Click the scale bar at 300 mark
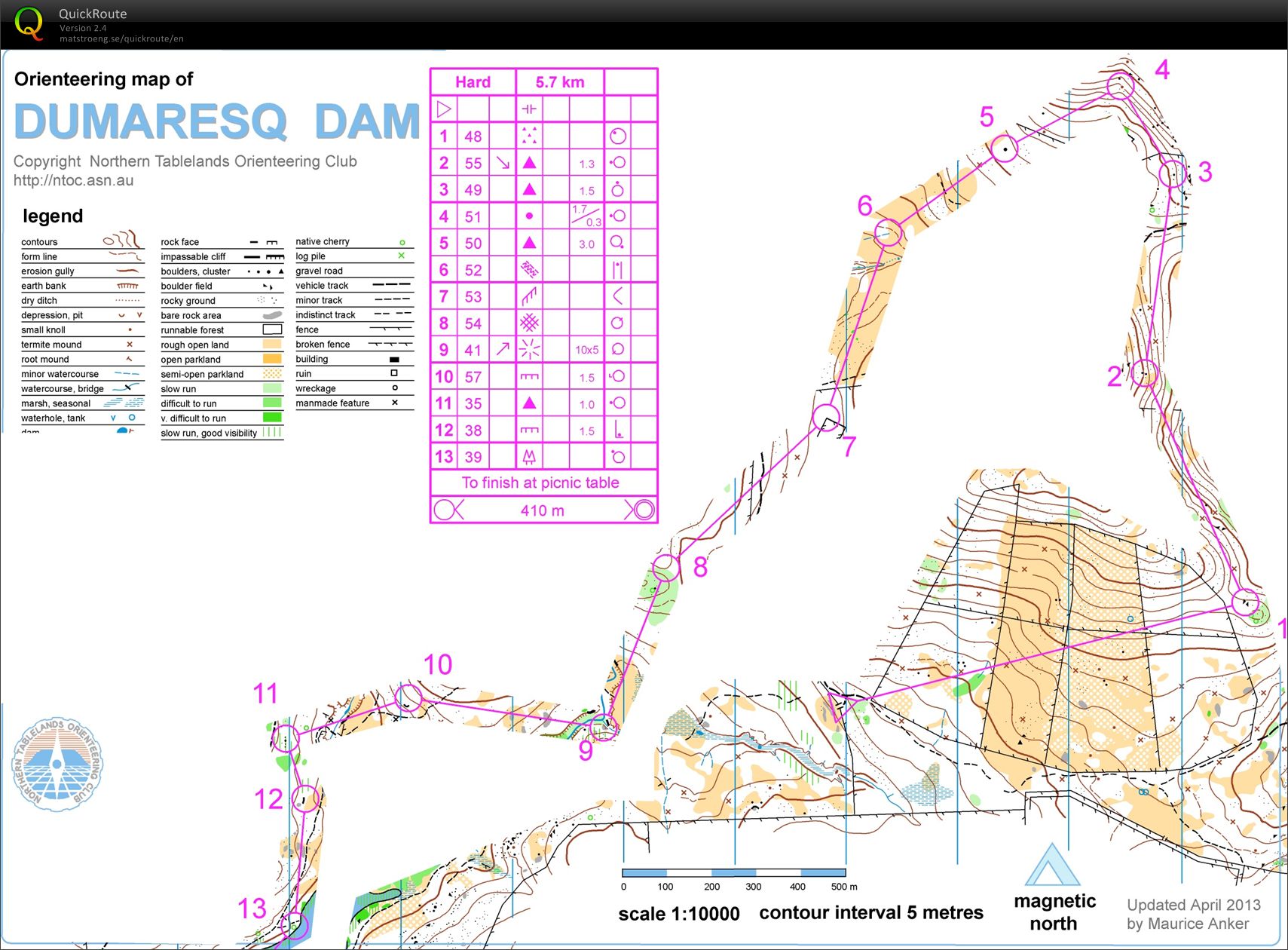 [x=753, y=873]
